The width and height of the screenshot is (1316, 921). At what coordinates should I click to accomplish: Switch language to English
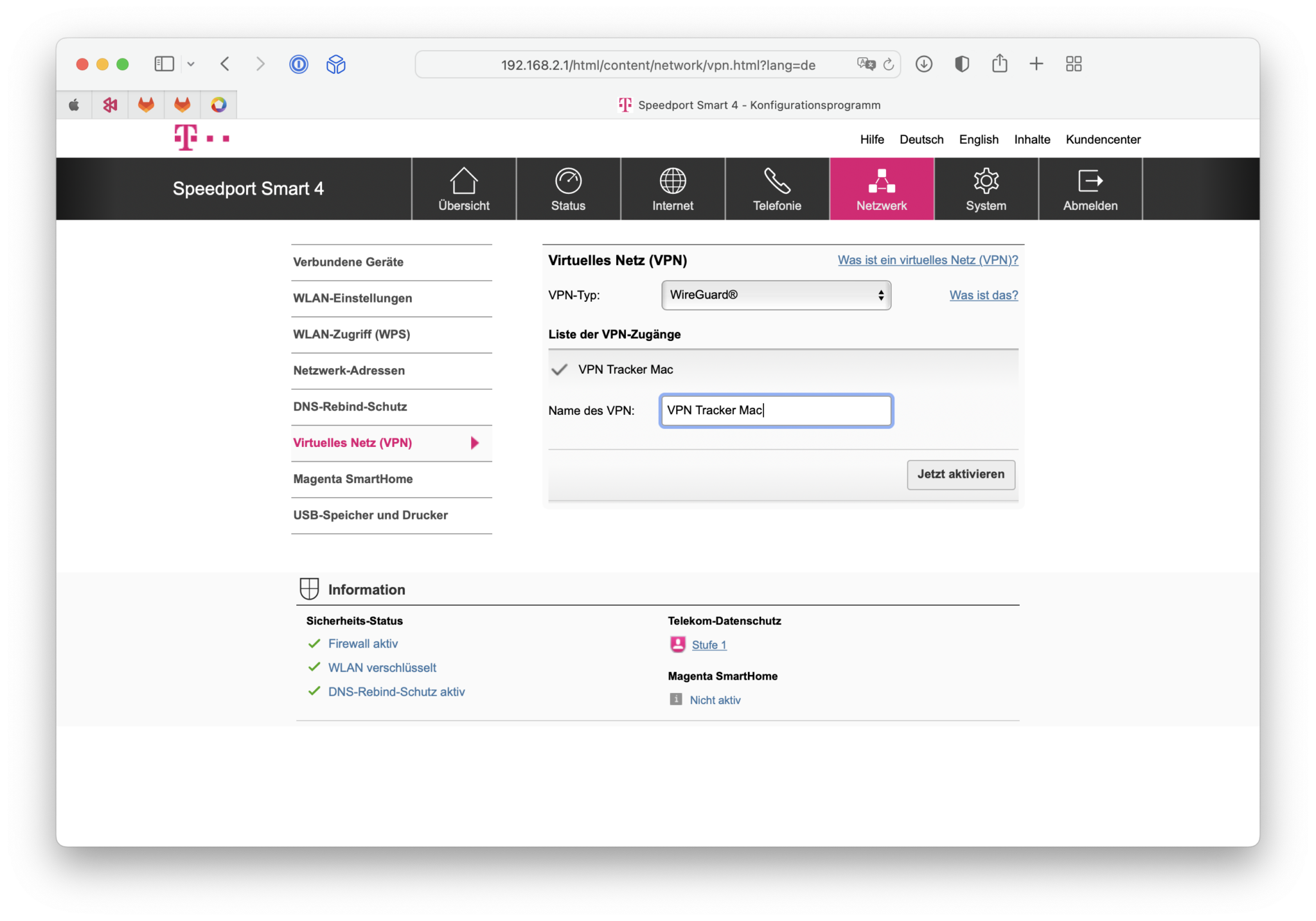(979, 139)
